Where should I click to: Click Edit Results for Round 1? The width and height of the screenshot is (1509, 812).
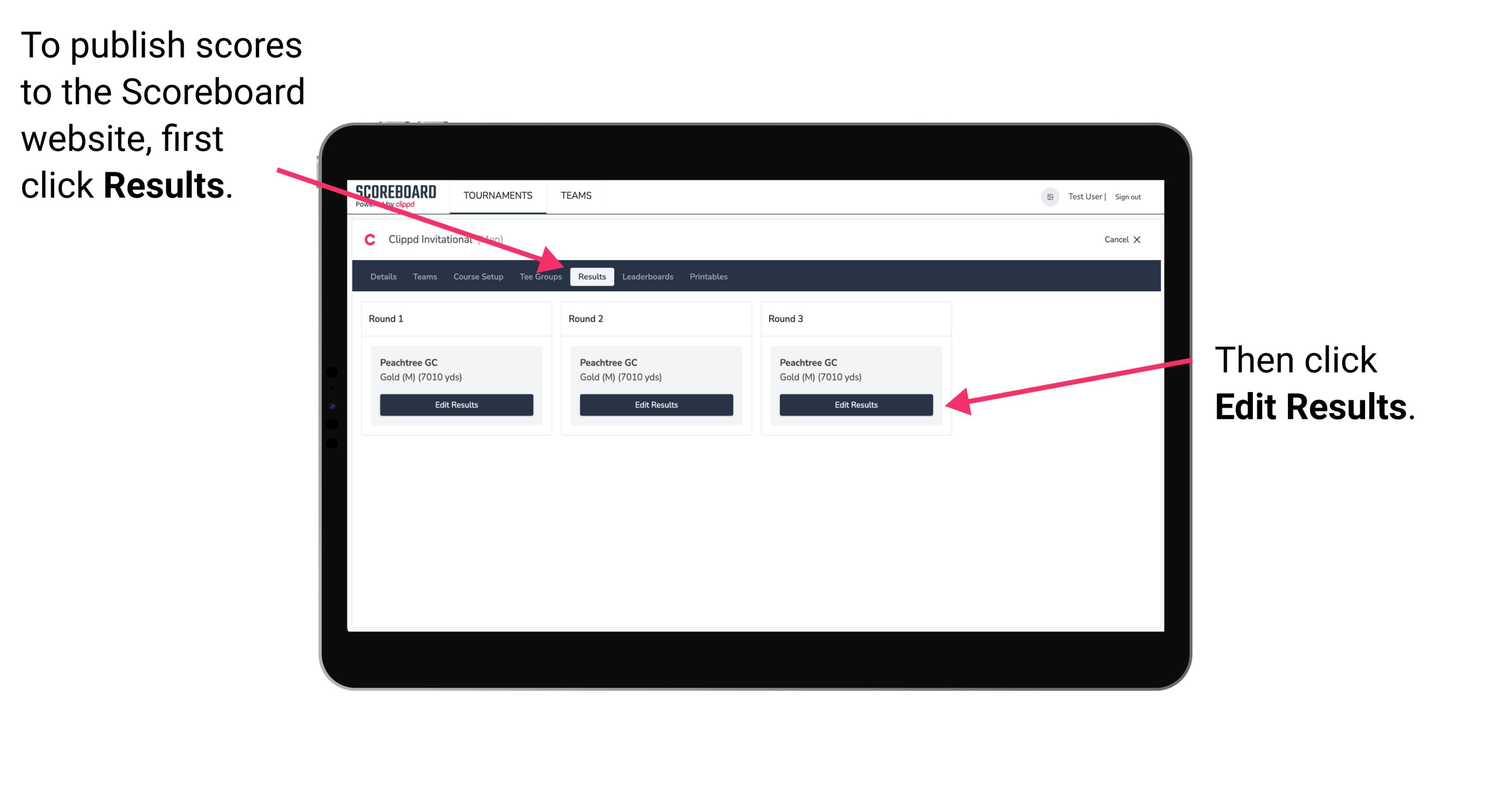pyautogui.click(x=456, y=405)
